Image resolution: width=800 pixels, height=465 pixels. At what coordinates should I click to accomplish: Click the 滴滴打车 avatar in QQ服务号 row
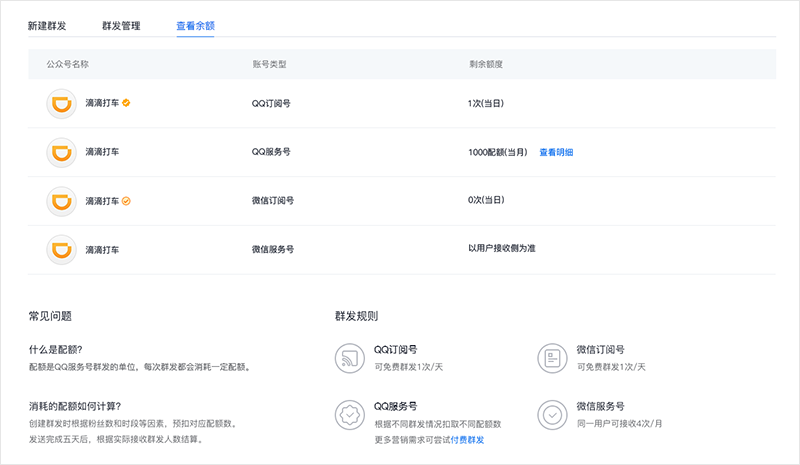(x=62, y=152)
